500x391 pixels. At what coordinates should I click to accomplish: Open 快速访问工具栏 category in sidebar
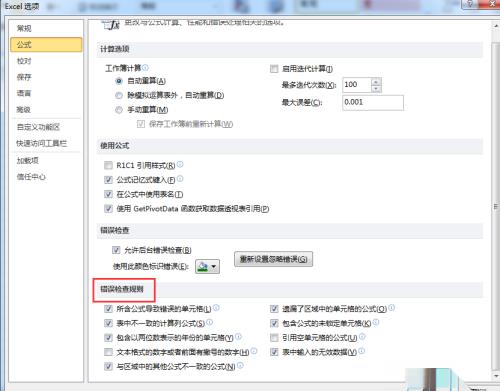46,143
